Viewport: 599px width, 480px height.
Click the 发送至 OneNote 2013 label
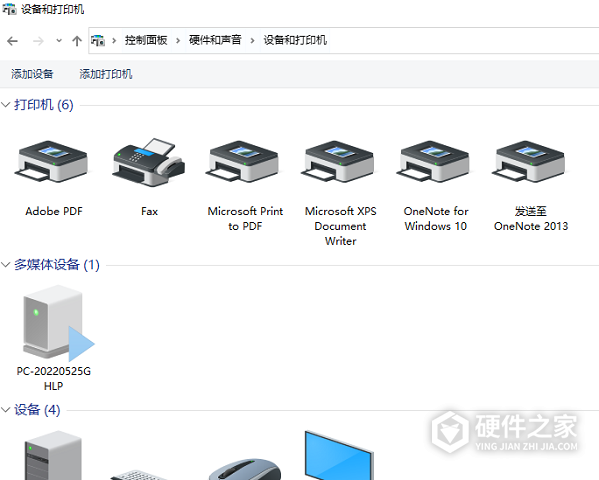(x=531, y=219)
